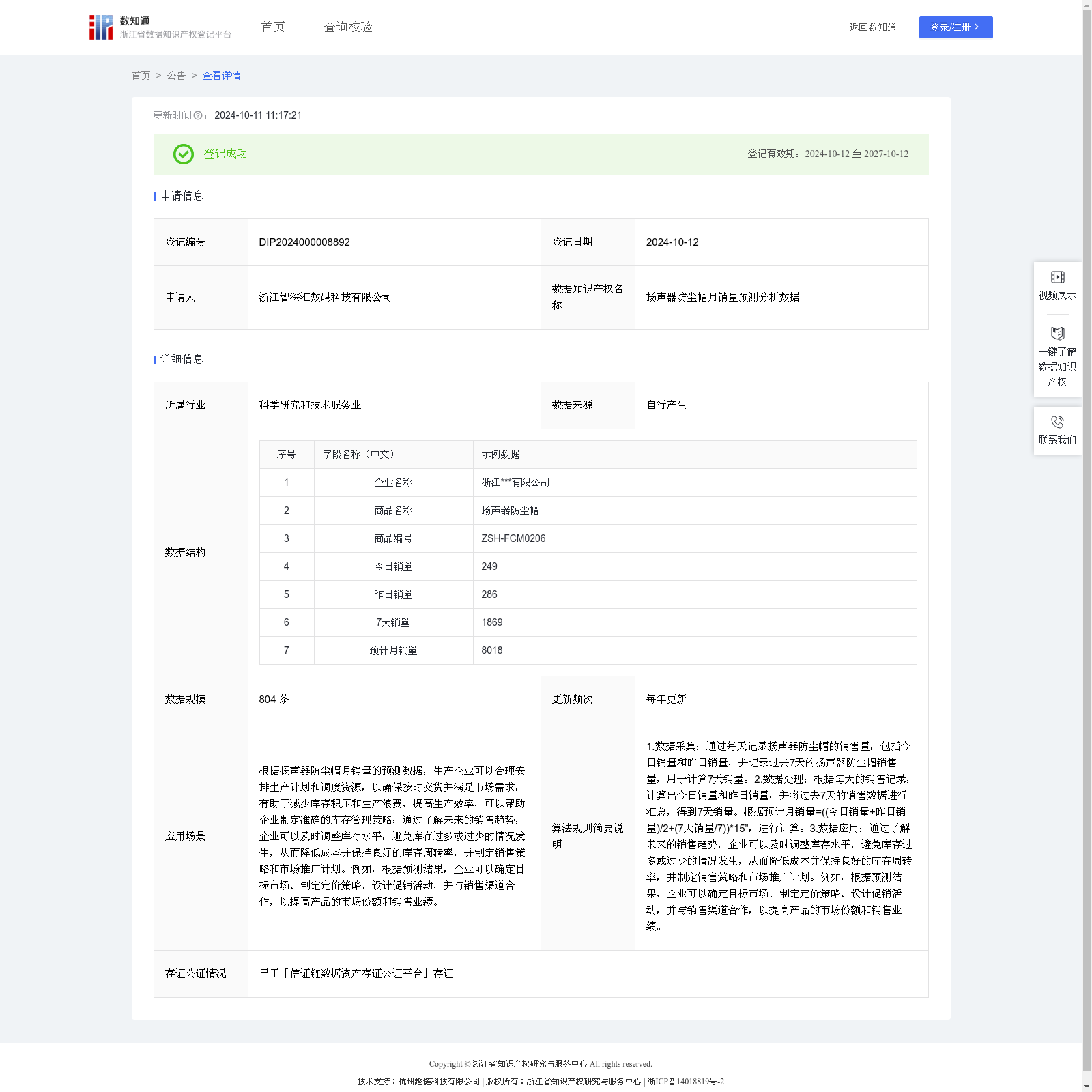Click the 商品编号 row value ZSH-FCM0206
Image resolution: width=1092 pixels, height=1092 pixels.
(x=513, y=538)
